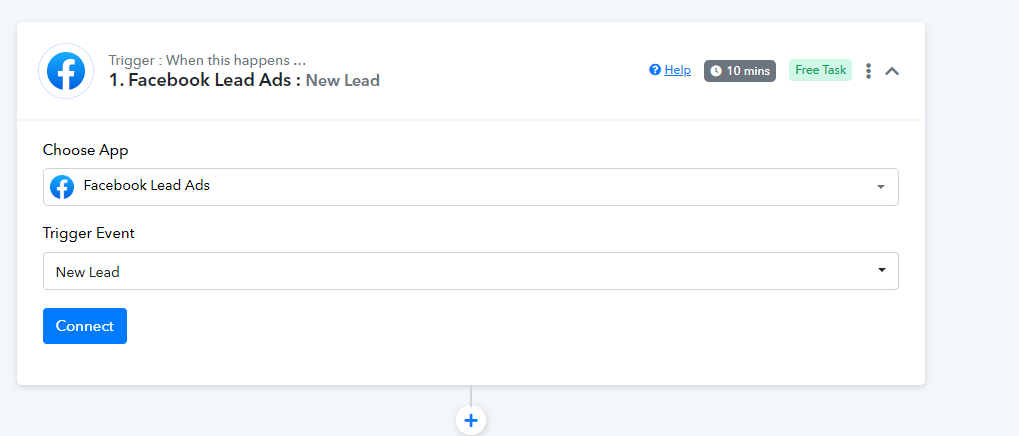Click the 'Choose App' field label
The height and width of the screenshot is (436, 1019).
pos(86,150)
